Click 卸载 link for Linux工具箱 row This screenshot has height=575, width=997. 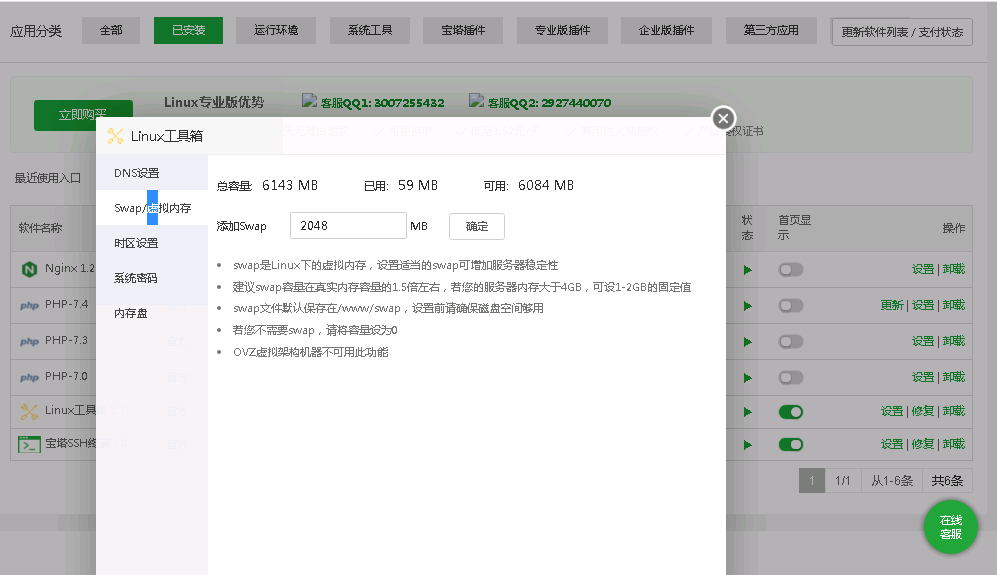pyautogui.click(x=954, y=412)
